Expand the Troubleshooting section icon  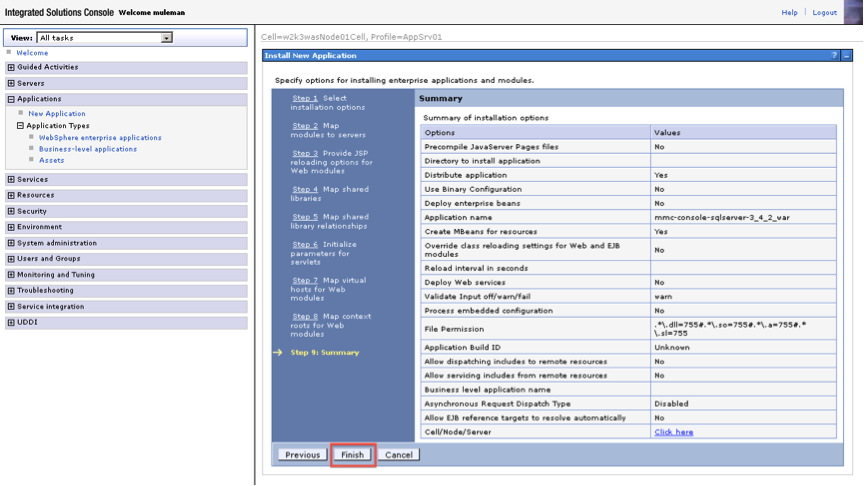point(11,291)
